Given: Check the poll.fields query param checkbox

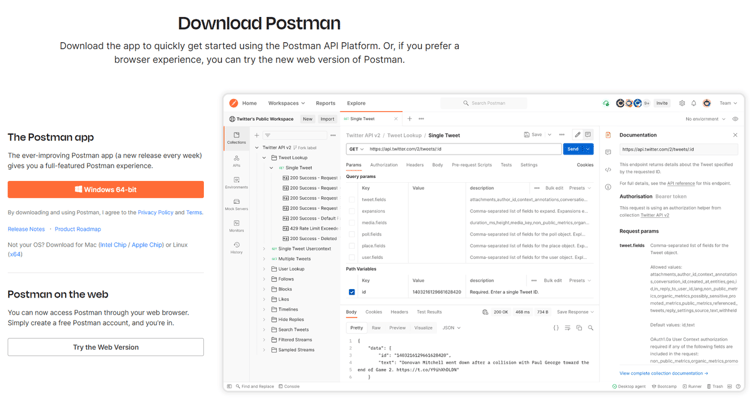Looking at the screenshot, I should pos(352,234).
